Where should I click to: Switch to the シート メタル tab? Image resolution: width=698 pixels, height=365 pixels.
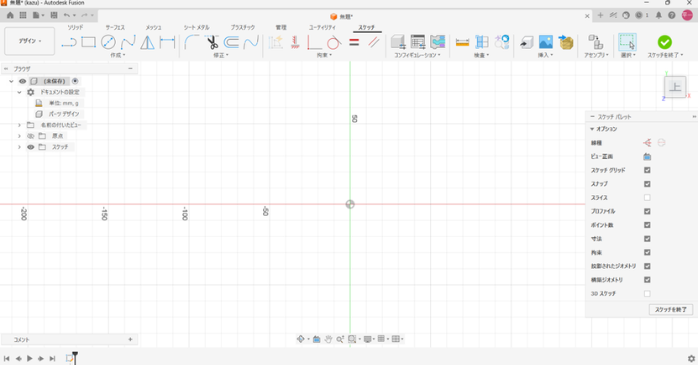click(x=196, y=28)
